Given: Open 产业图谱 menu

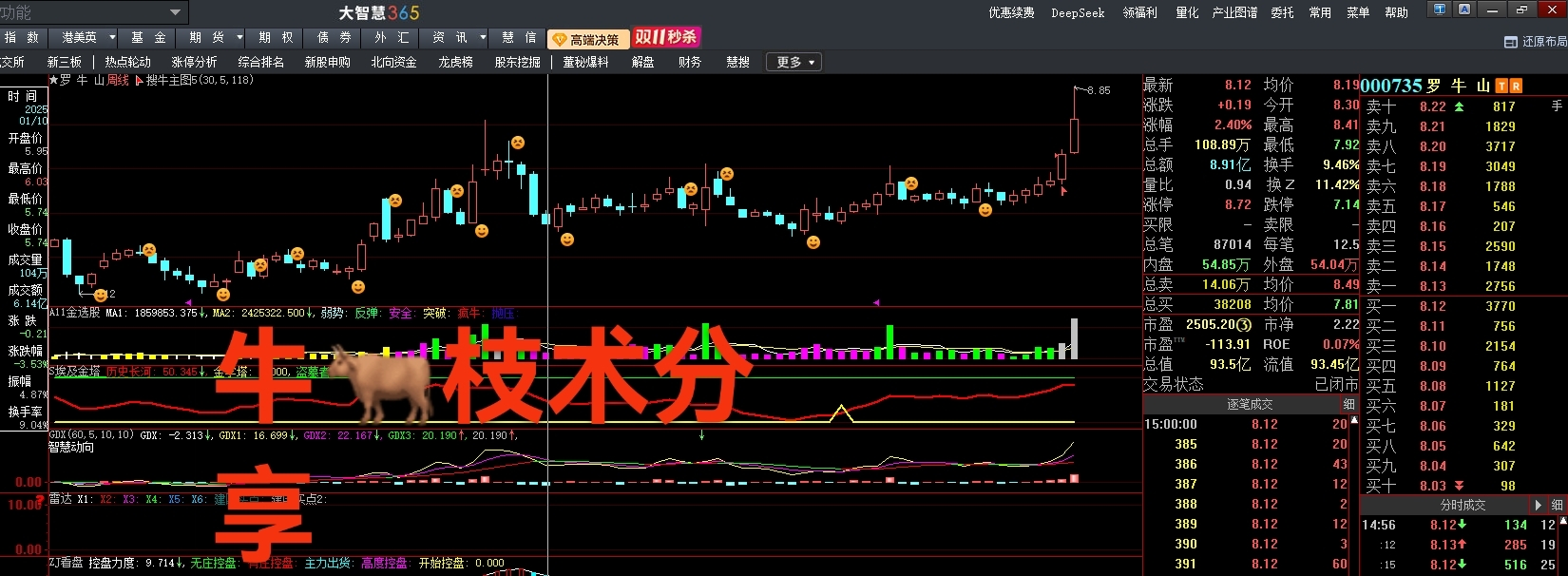Looking at the screenshot, I should [1234, 12].
